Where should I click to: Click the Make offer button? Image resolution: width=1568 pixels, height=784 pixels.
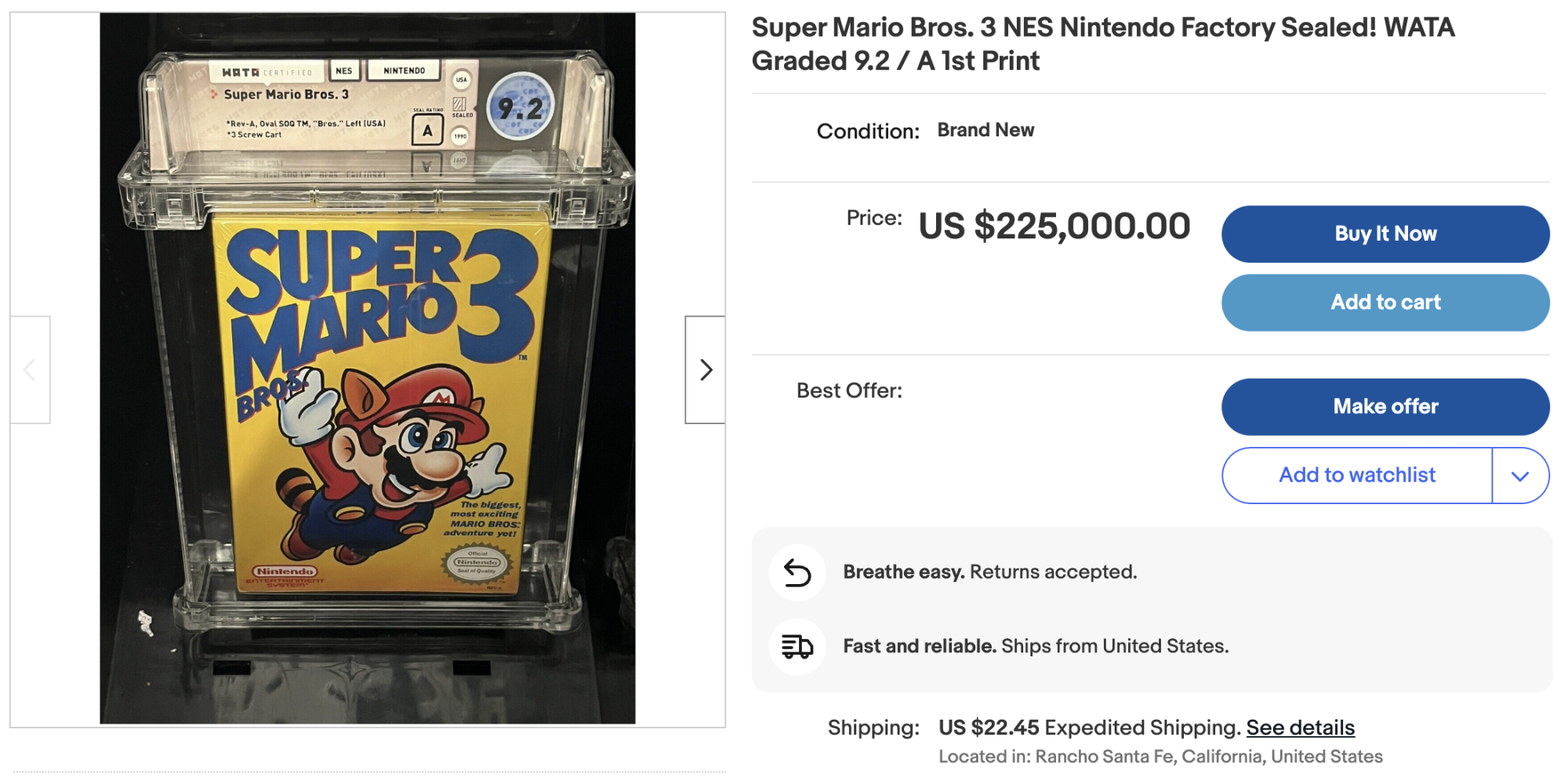point(1385,407)
